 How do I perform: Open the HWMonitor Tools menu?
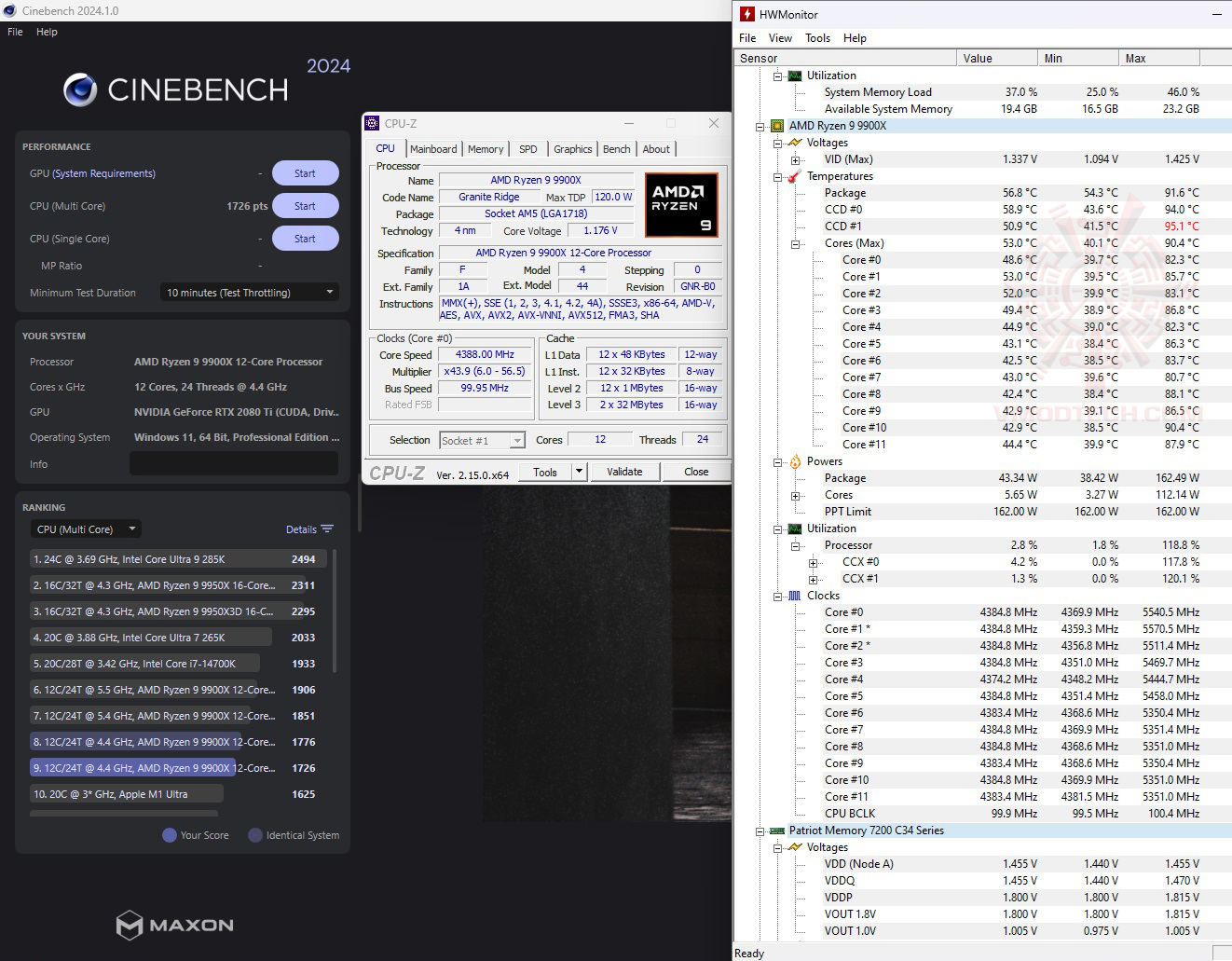click(x=817, y=38)
